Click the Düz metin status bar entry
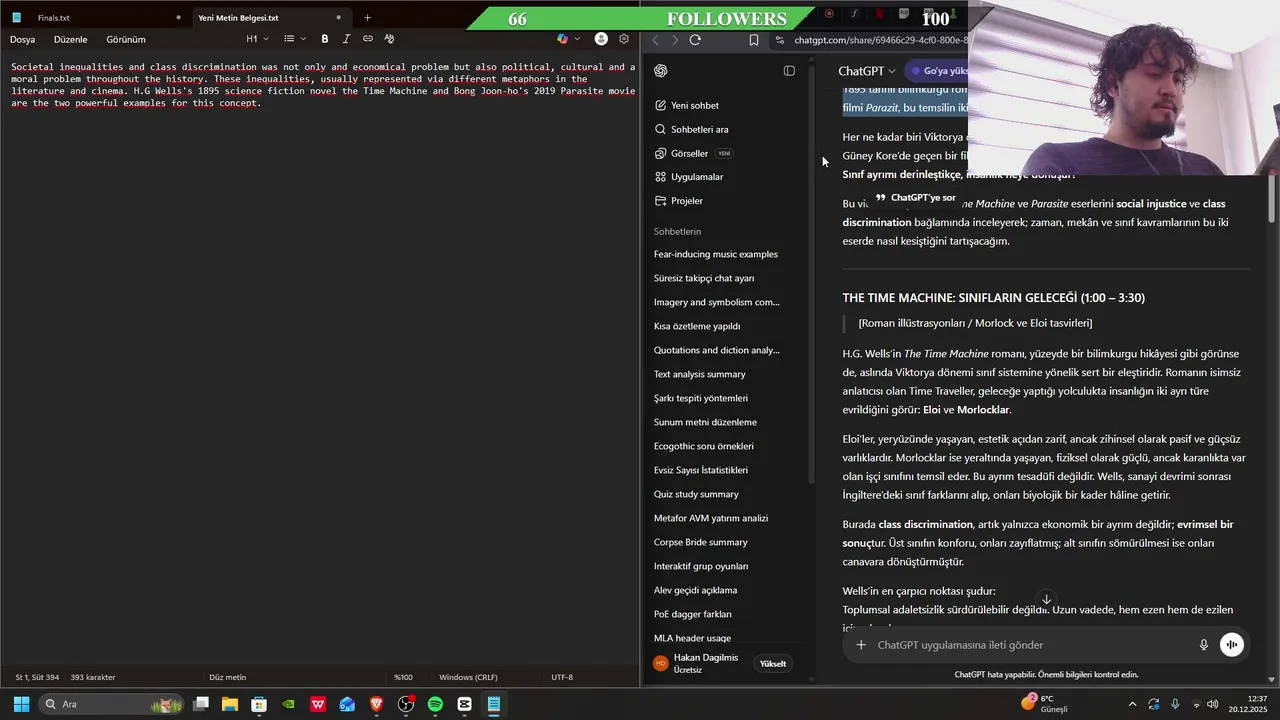Screen dimensions: 1280x720 pyautogui.click(x=227, y=677)
